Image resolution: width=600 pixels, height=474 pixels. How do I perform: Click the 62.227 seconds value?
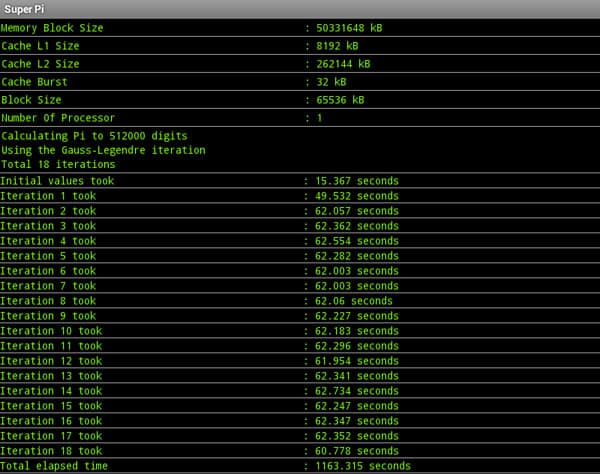pyautogui.click(x=357, y=316)
